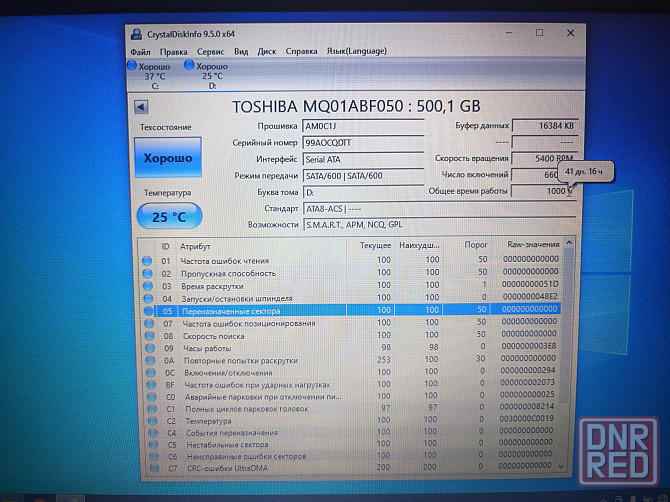The height and width of the screenshot is (502, 670).
Task: Select row Часы работы
Action: point(351,347)
